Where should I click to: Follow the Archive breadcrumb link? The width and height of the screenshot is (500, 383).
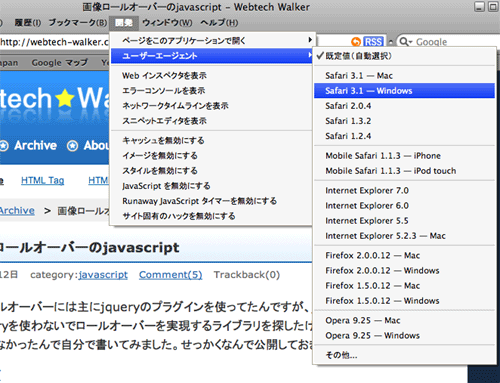[x=17, y=211]
